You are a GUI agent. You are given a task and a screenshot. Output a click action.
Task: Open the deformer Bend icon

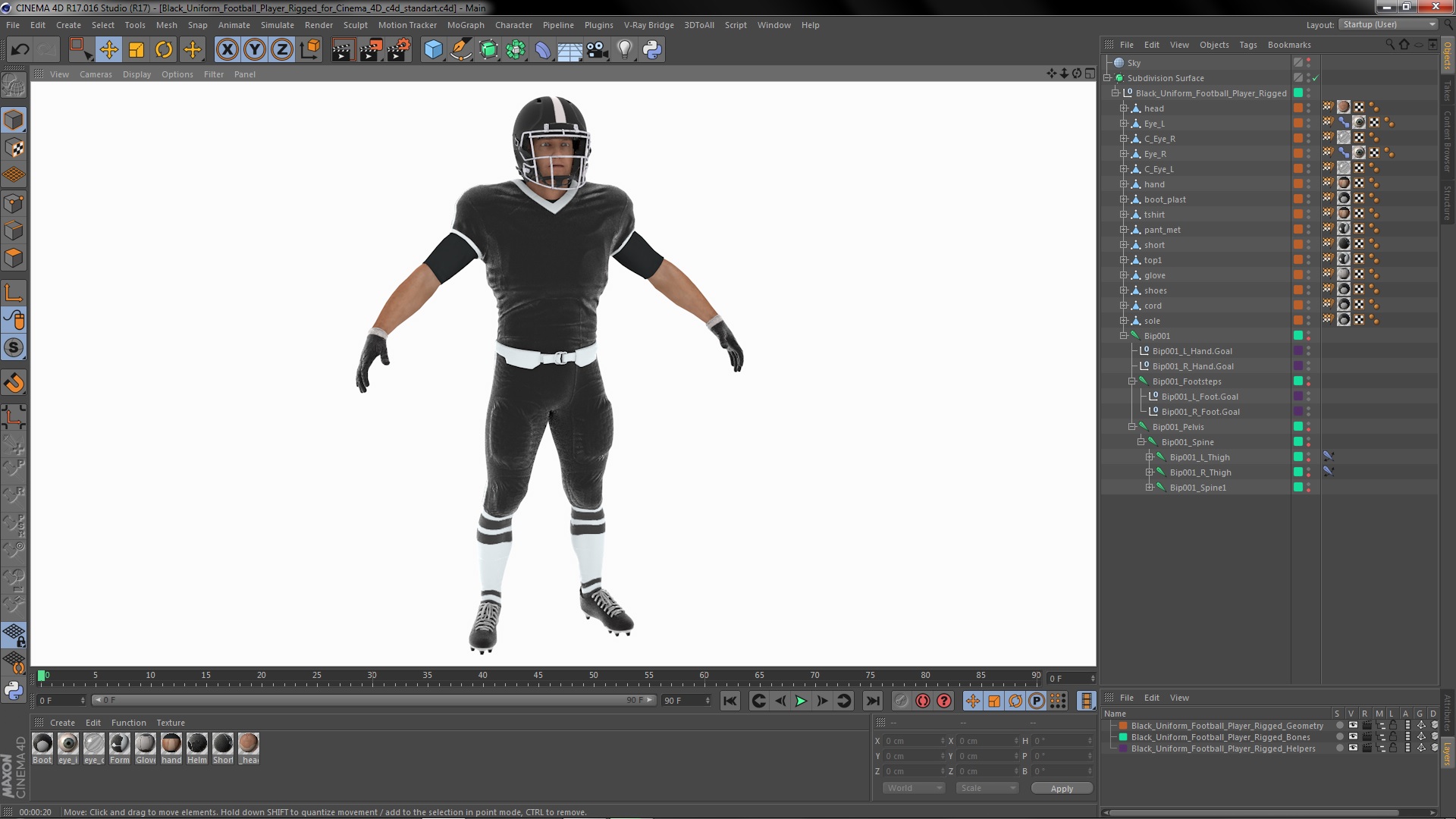543,50
